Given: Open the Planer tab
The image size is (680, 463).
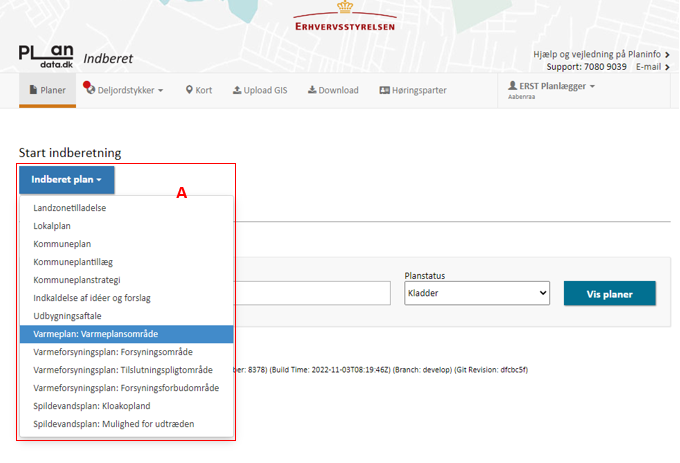Looking at the screenshot, I should 47,90.
